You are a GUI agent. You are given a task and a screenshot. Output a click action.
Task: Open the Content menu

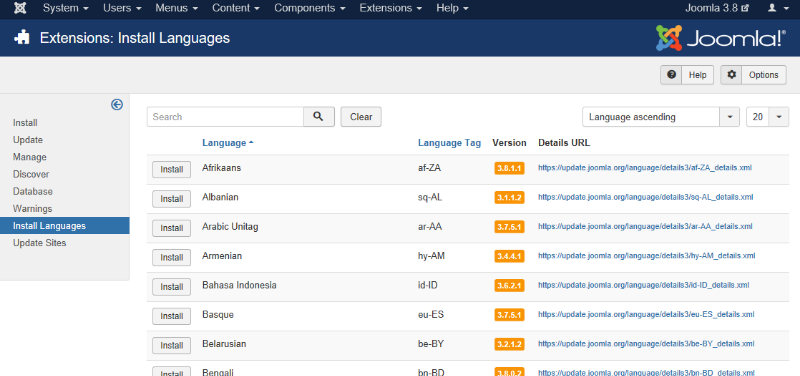236,8
